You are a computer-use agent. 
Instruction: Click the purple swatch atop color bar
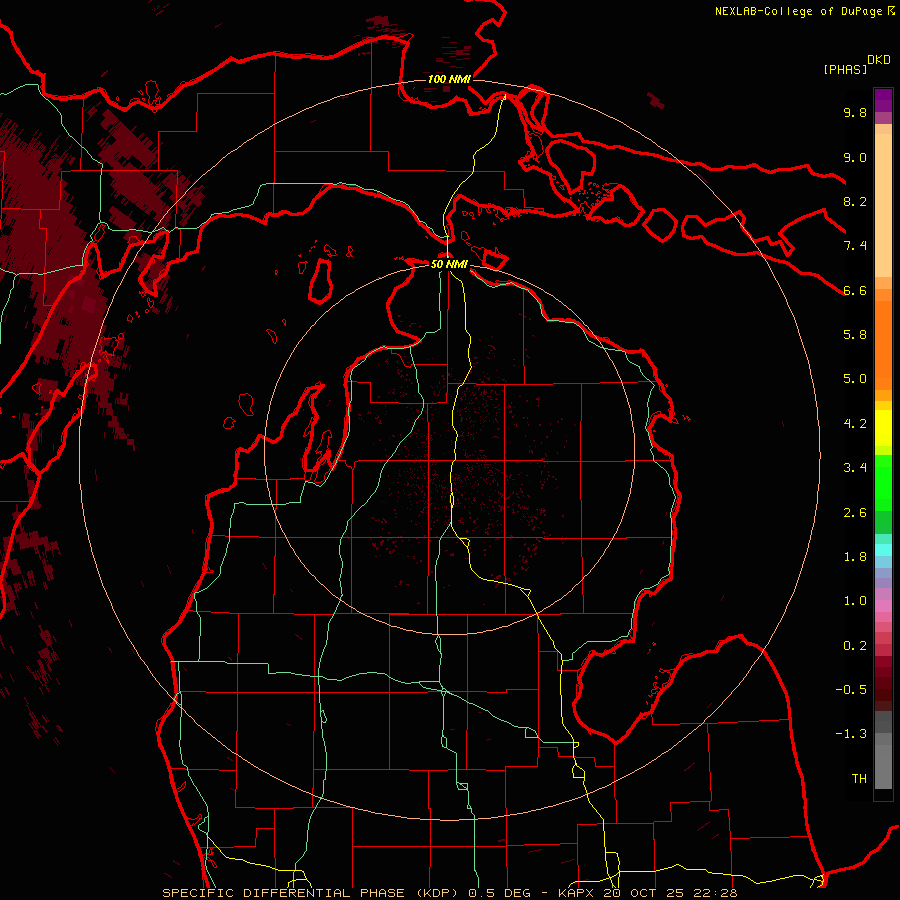tap(883, 100)
